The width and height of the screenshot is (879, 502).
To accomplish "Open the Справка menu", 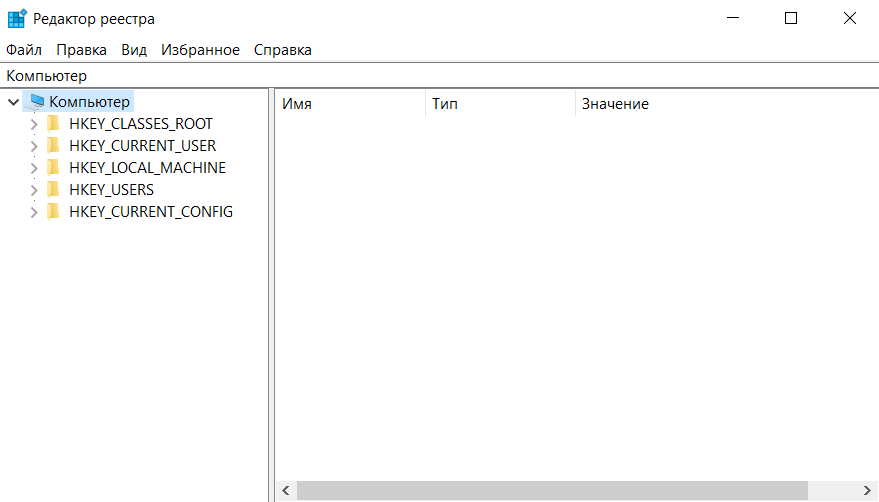I will click(282, 50).
